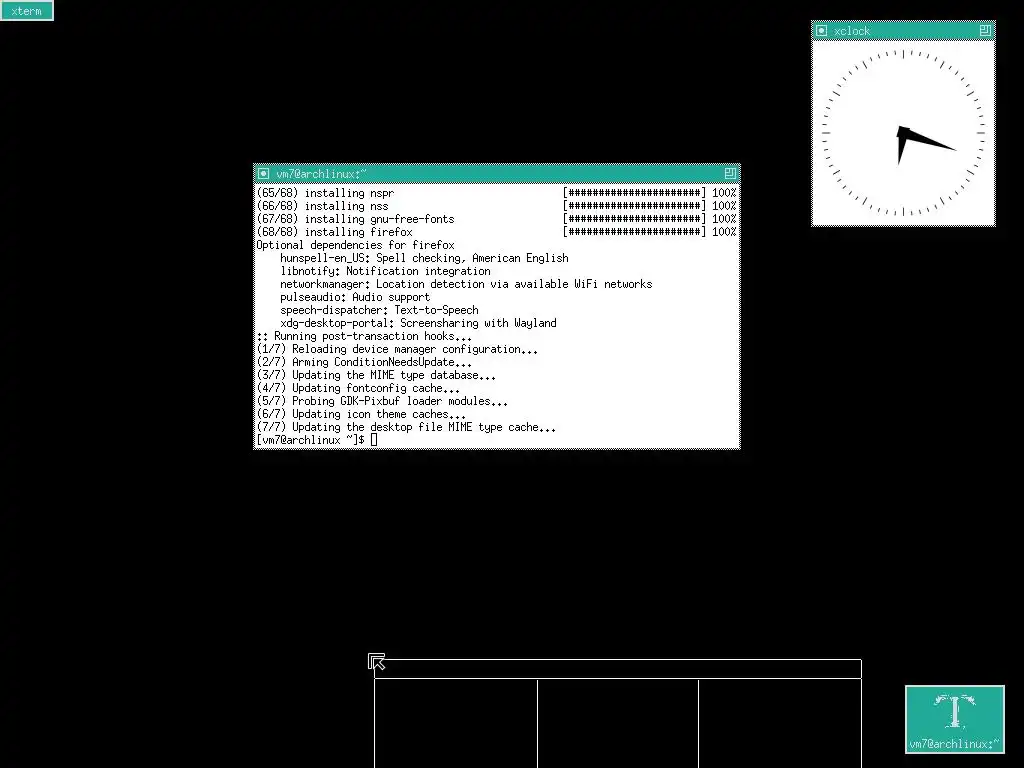Click '(7/7) Updating the desktop file MIME' line
1024x768 pixels.
point(406,428)
